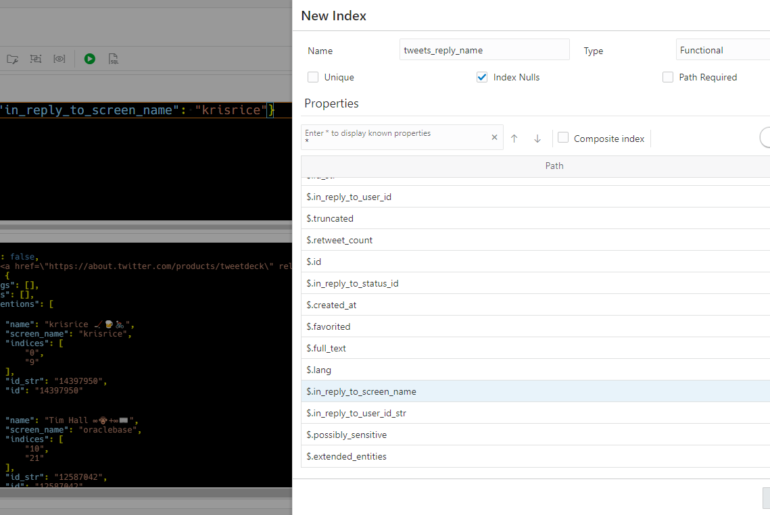Click the Tim Hall name line in results

pos(72,420)
